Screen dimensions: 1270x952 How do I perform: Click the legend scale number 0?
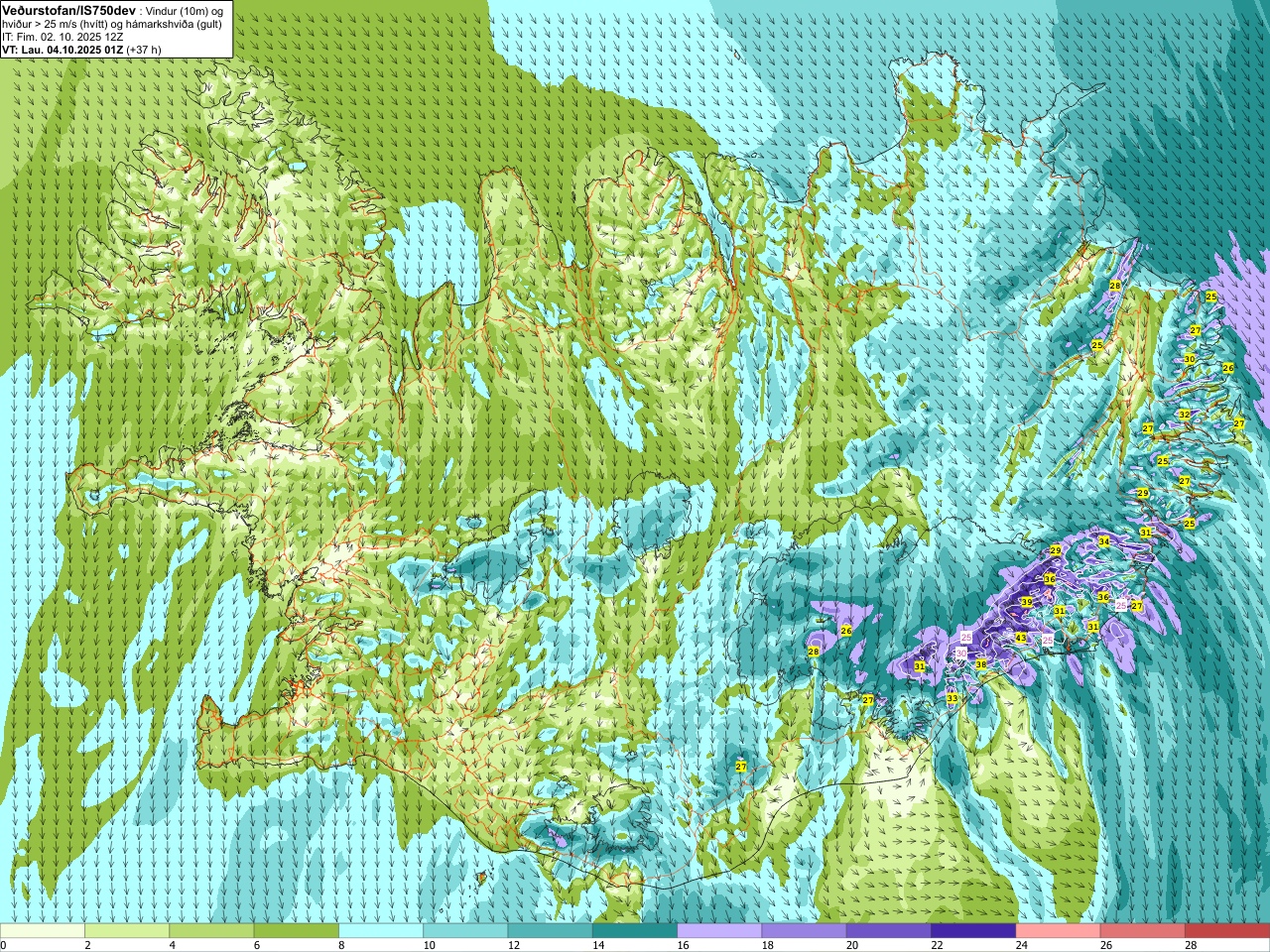tap(4, 945)
